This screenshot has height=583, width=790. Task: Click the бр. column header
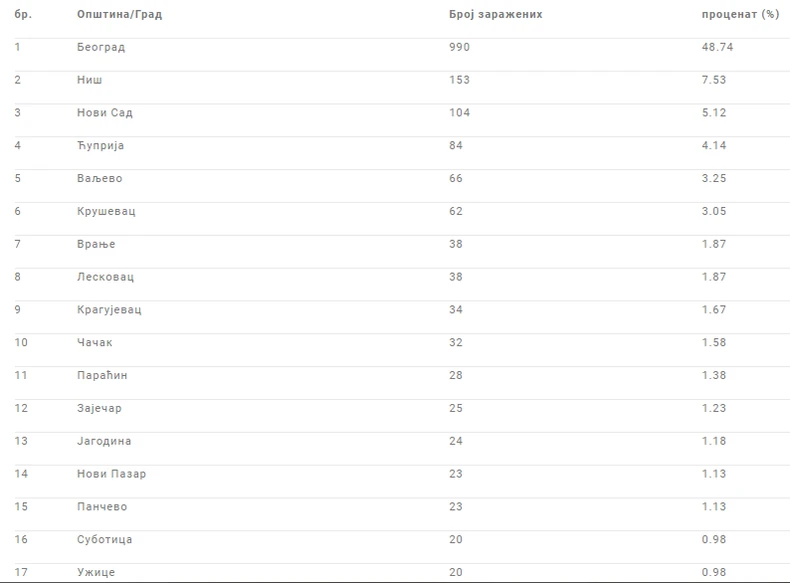pyautogui.click(x=23, y=15)
